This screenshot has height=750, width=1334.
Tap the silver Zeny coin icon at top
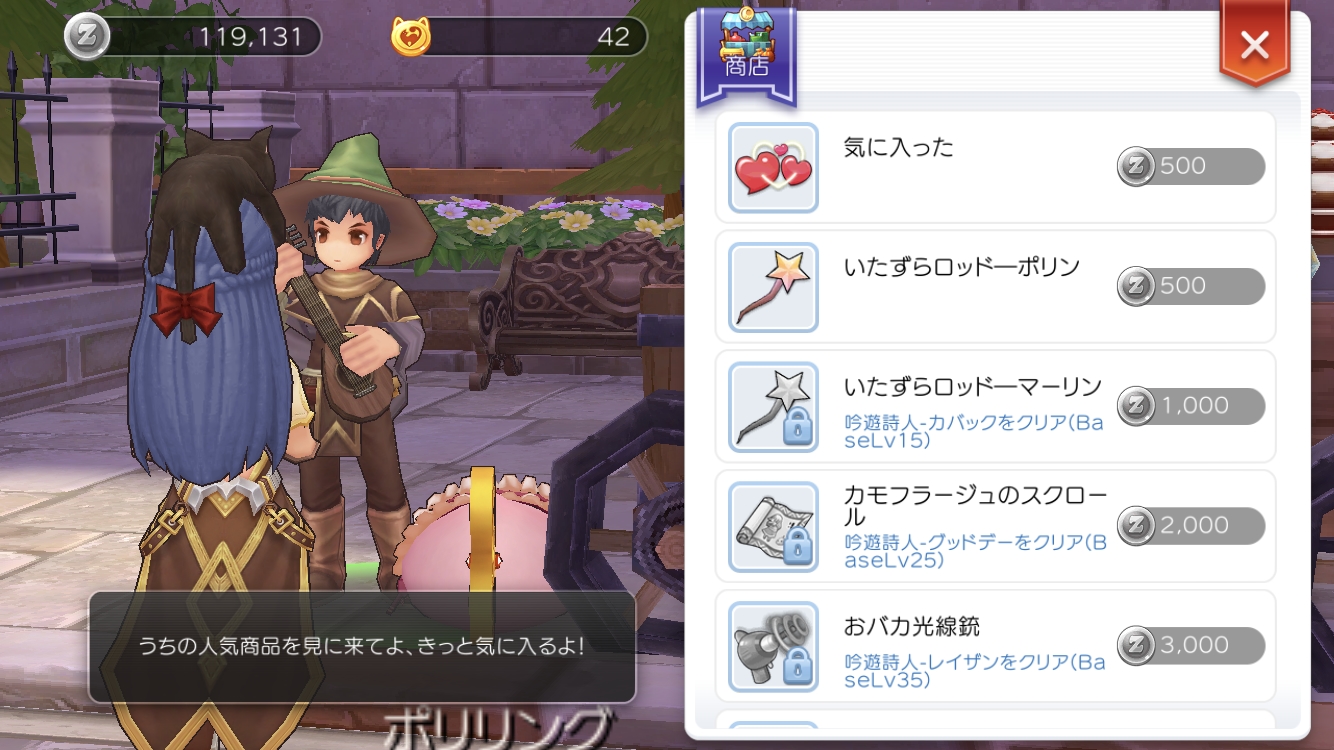coord(86,37)
